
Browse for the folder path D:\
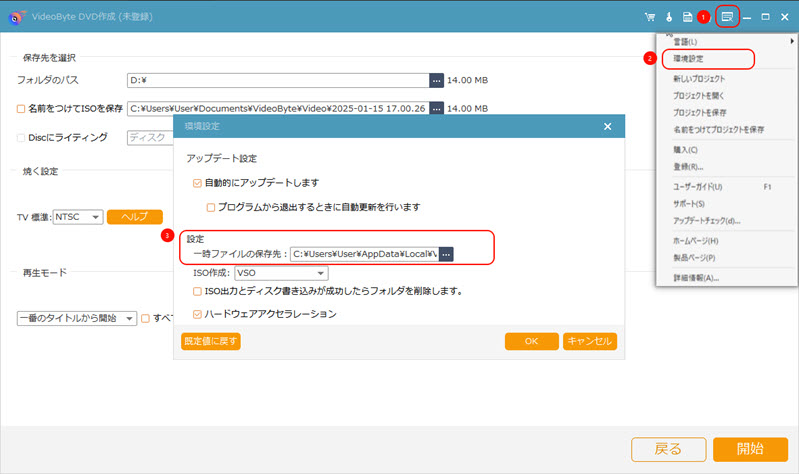coord(436,80)
